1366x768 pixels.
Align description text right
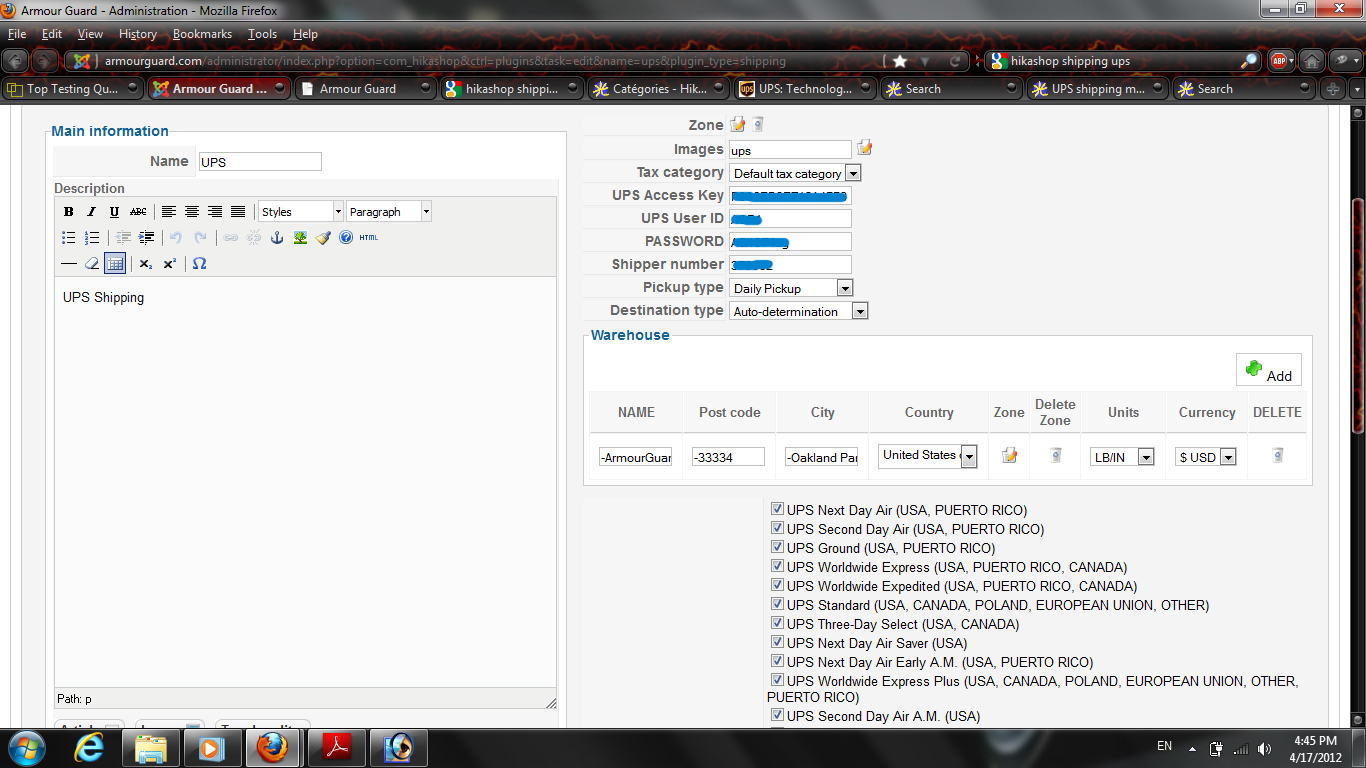[x=215, y=212]
